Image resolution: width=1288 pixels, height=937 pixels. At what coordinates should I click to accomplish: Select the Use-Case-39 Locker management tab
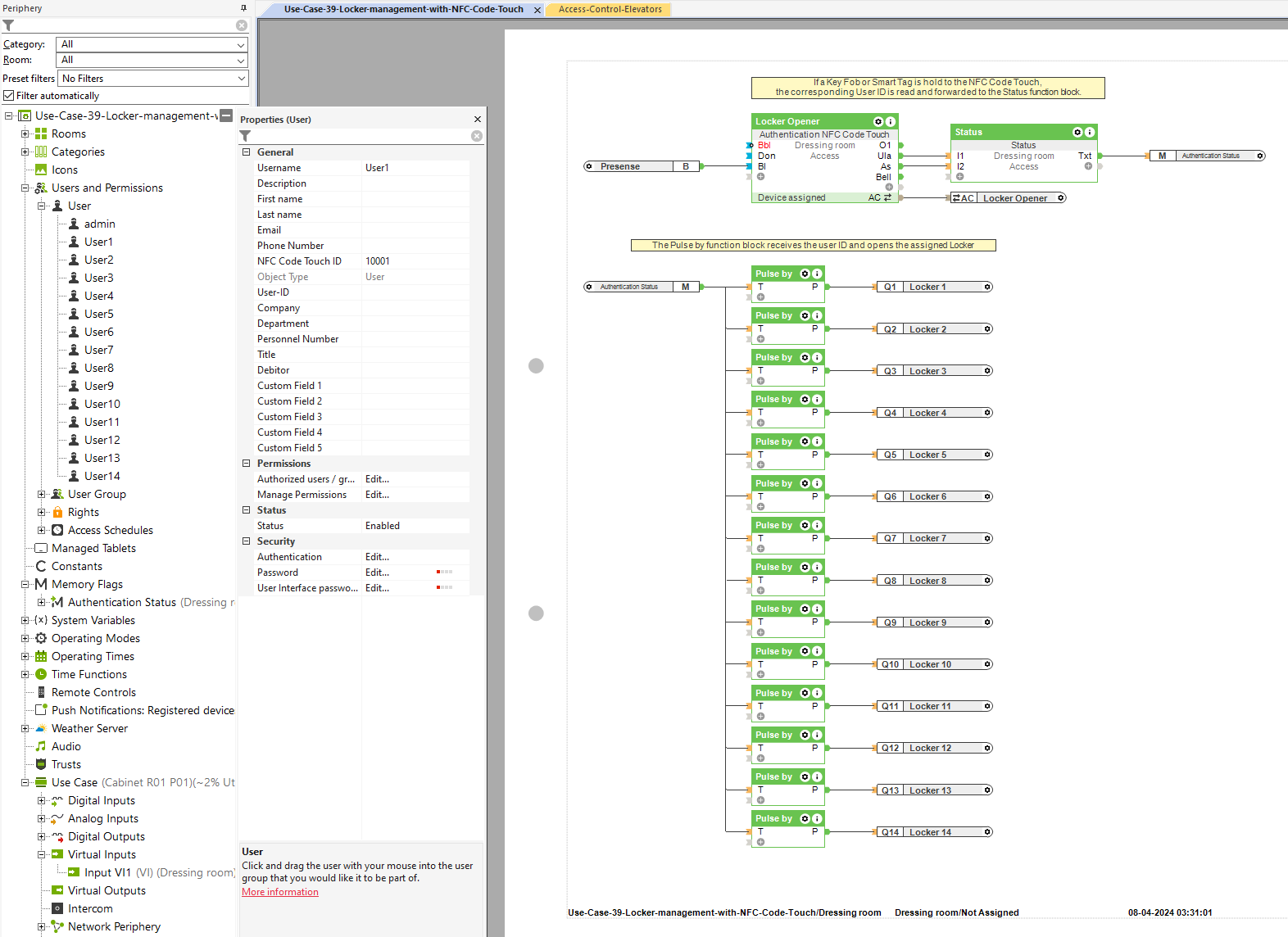(403, 9)
